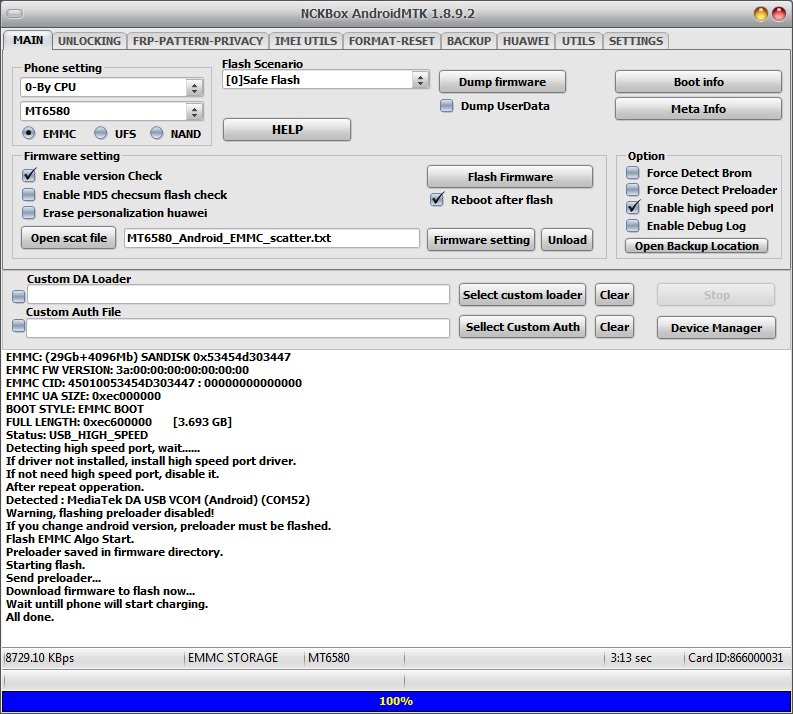Open the FRP-PATTERN-PRIVACY tab

[198, 41]
